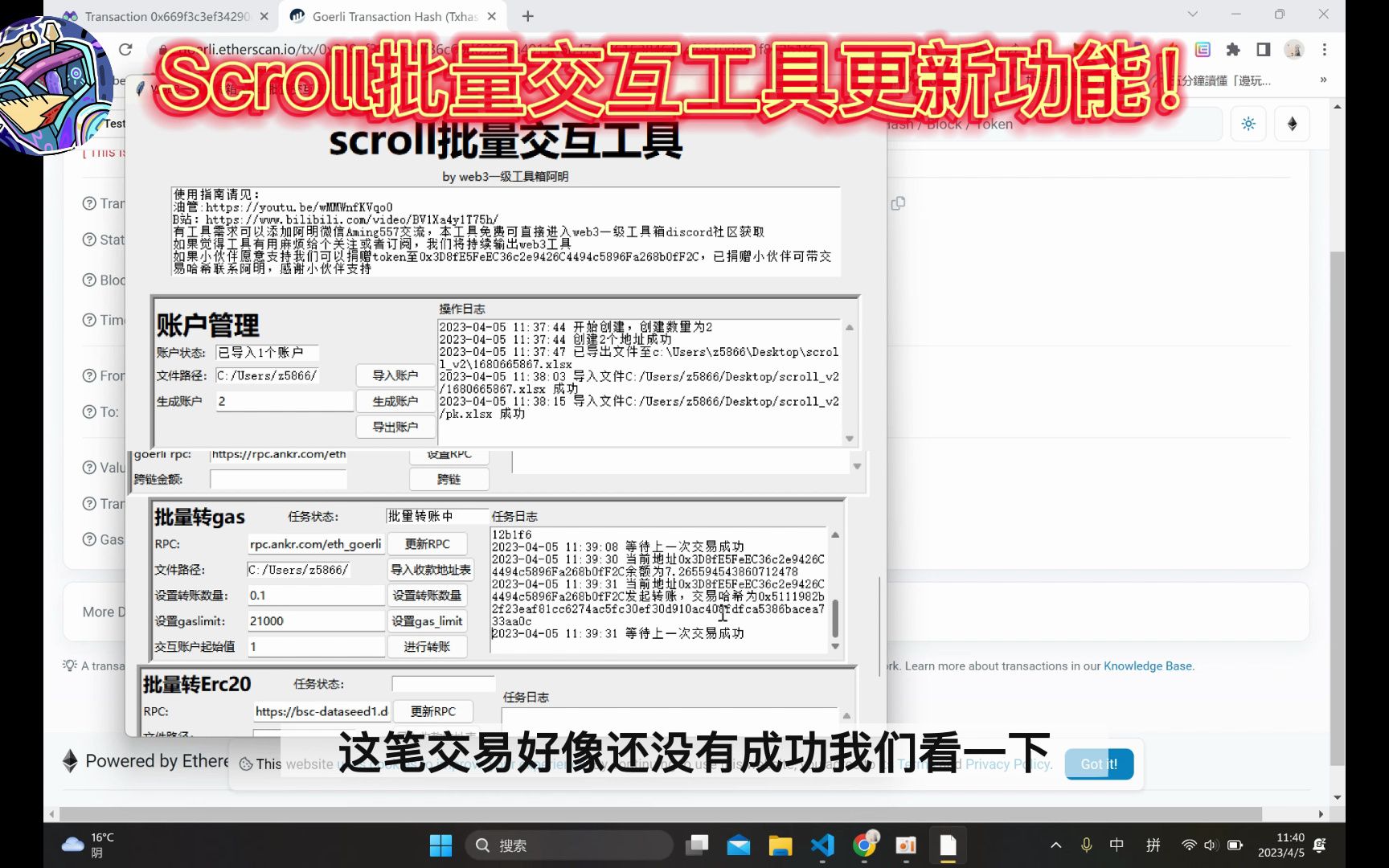Toggle Etherscan light/dark theme with sun icon
The width and height of the screenshot is (1389, 868).
(1248, 123)
